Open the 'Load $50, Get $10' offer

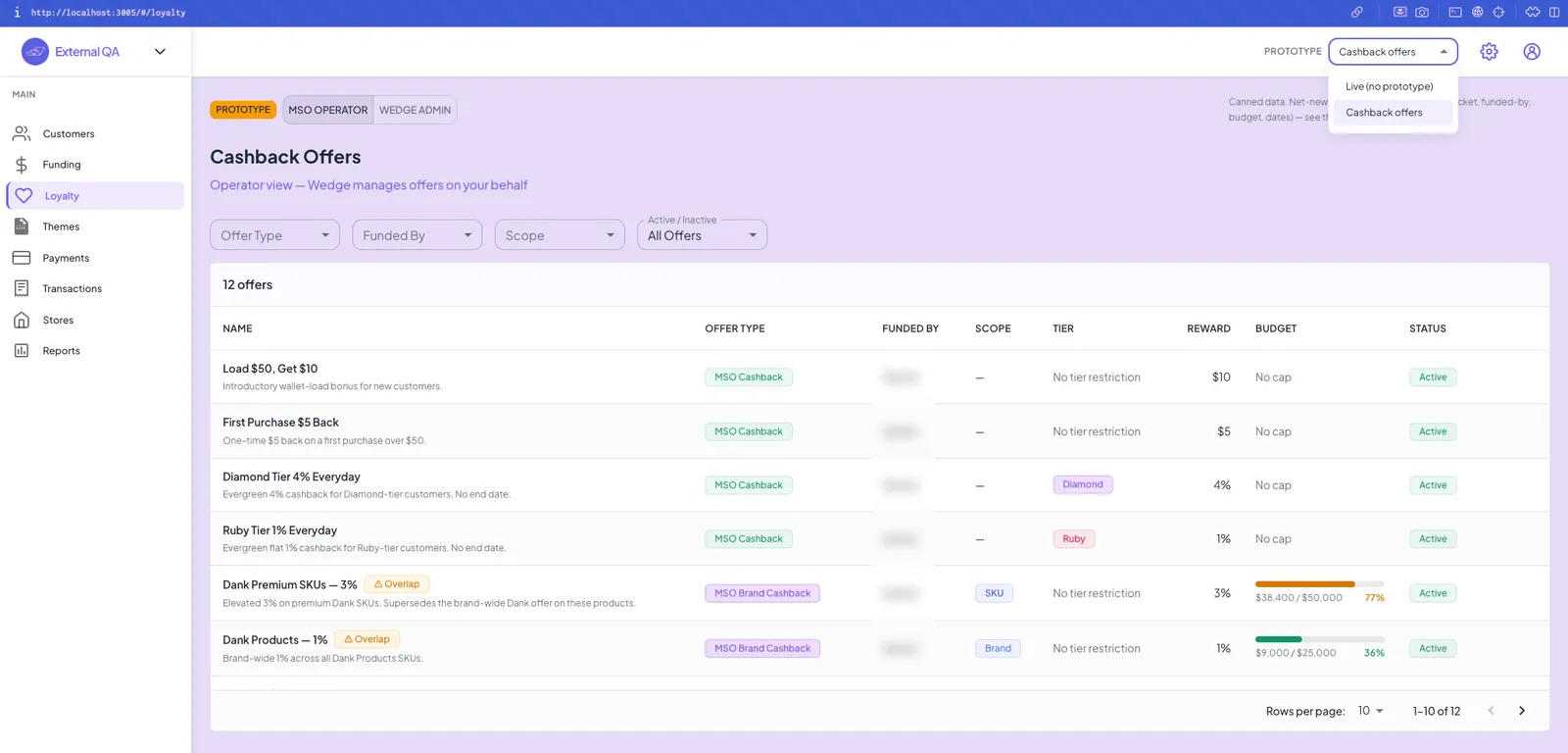[x=269, y=369]
